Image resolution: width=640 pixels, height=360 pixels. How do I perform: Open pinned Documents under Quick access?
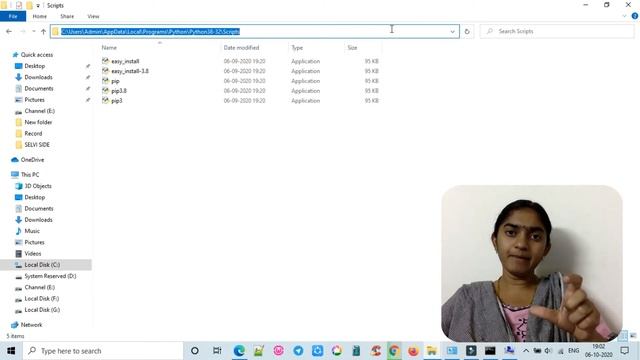click(38, 88)
